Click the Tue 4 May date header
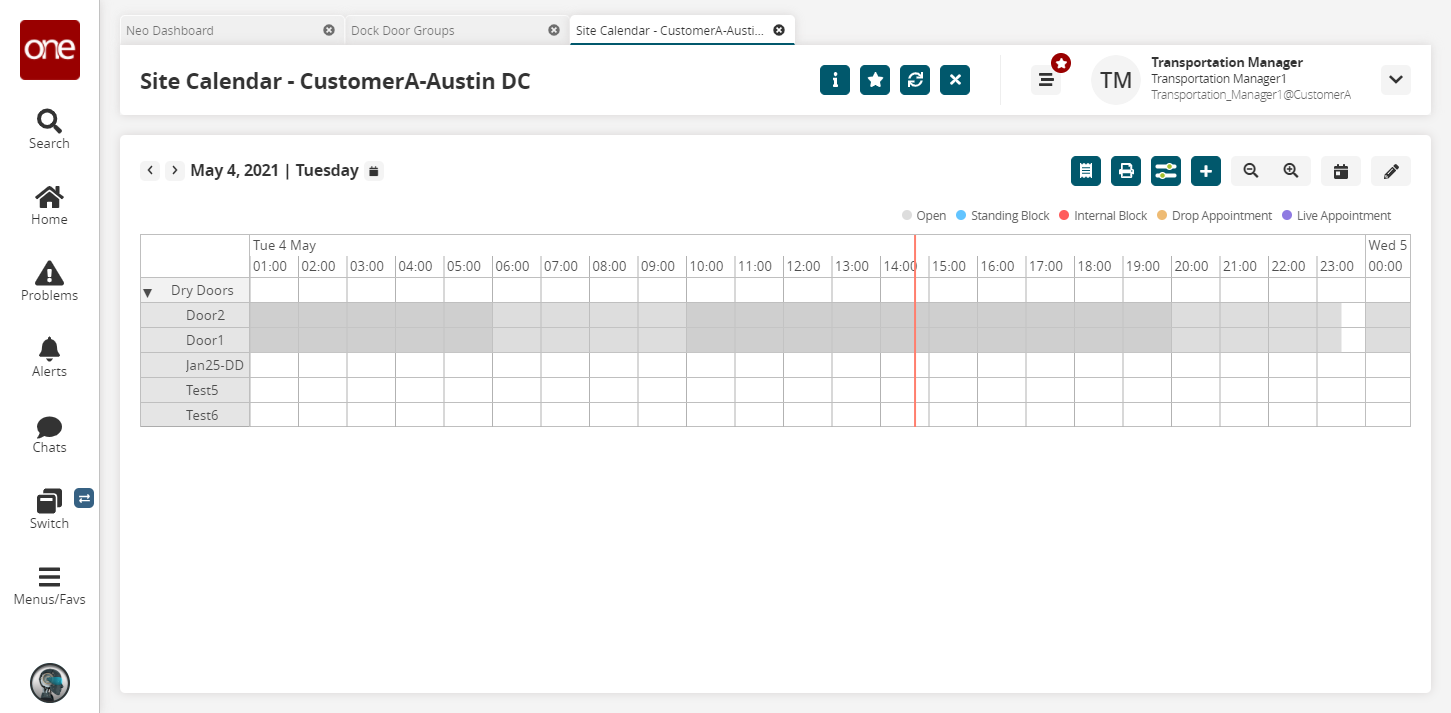The height and width of the screenshot is (713, 1451). (285, 245)
